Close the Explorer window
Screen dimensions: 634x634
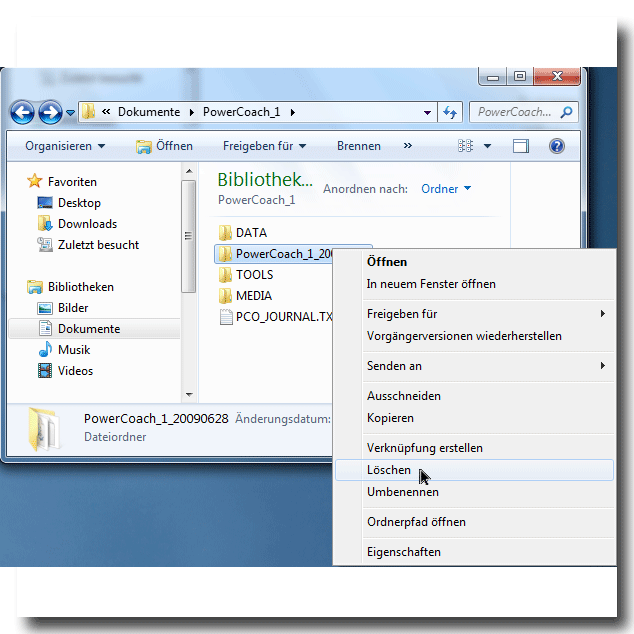point(557,76)
